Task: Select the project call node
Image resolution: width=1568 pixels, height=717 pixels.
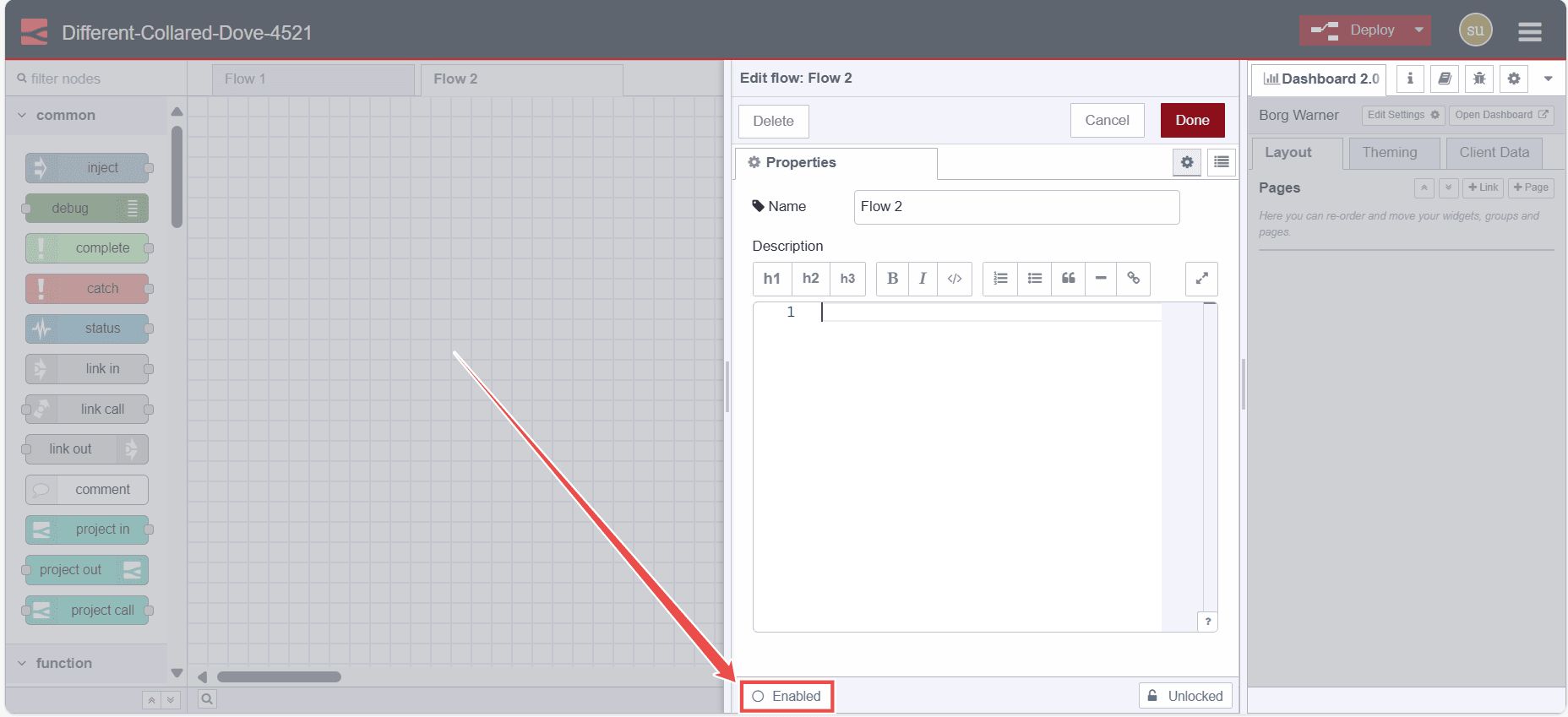Action: point(87,611)
